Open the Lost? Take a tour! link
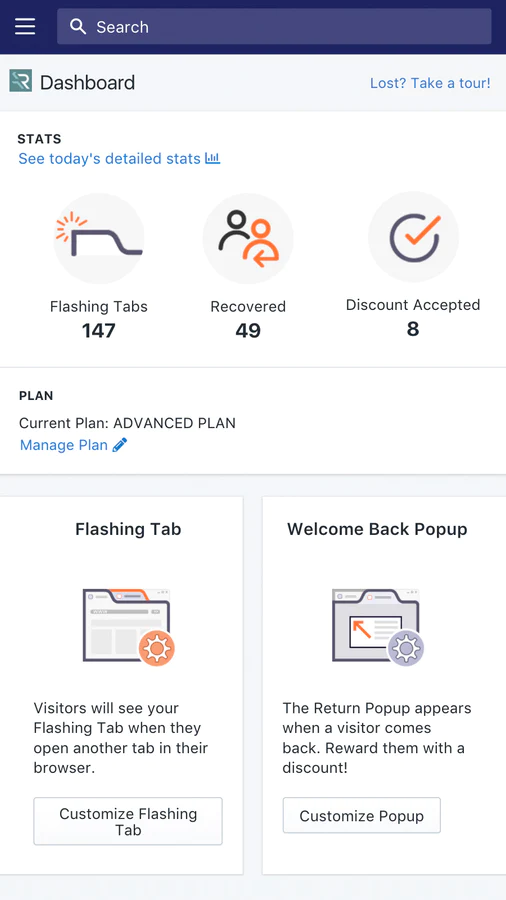This screenshot has width=506, height=900. [x=430, y=83]
